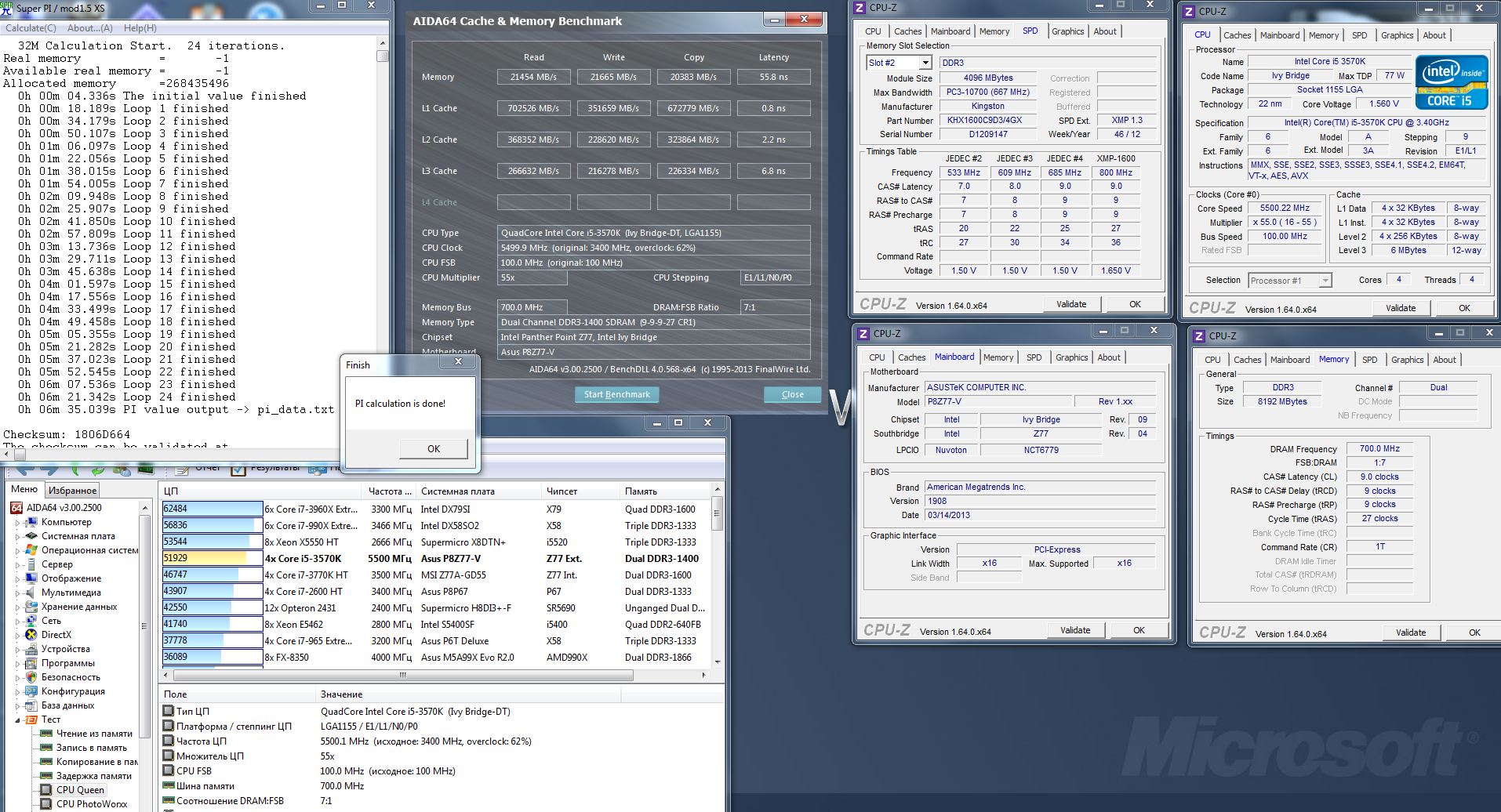This screenshot has height=812, width=1501.
Task: Click the База данных database icon
Action: (31, 705)
